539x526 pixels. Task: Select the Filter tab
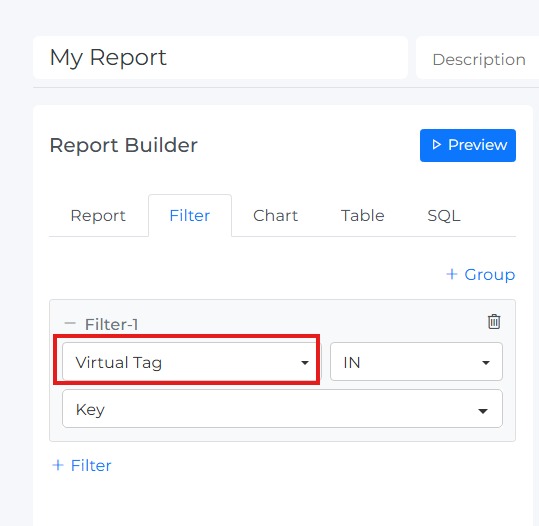pos(190,216)
